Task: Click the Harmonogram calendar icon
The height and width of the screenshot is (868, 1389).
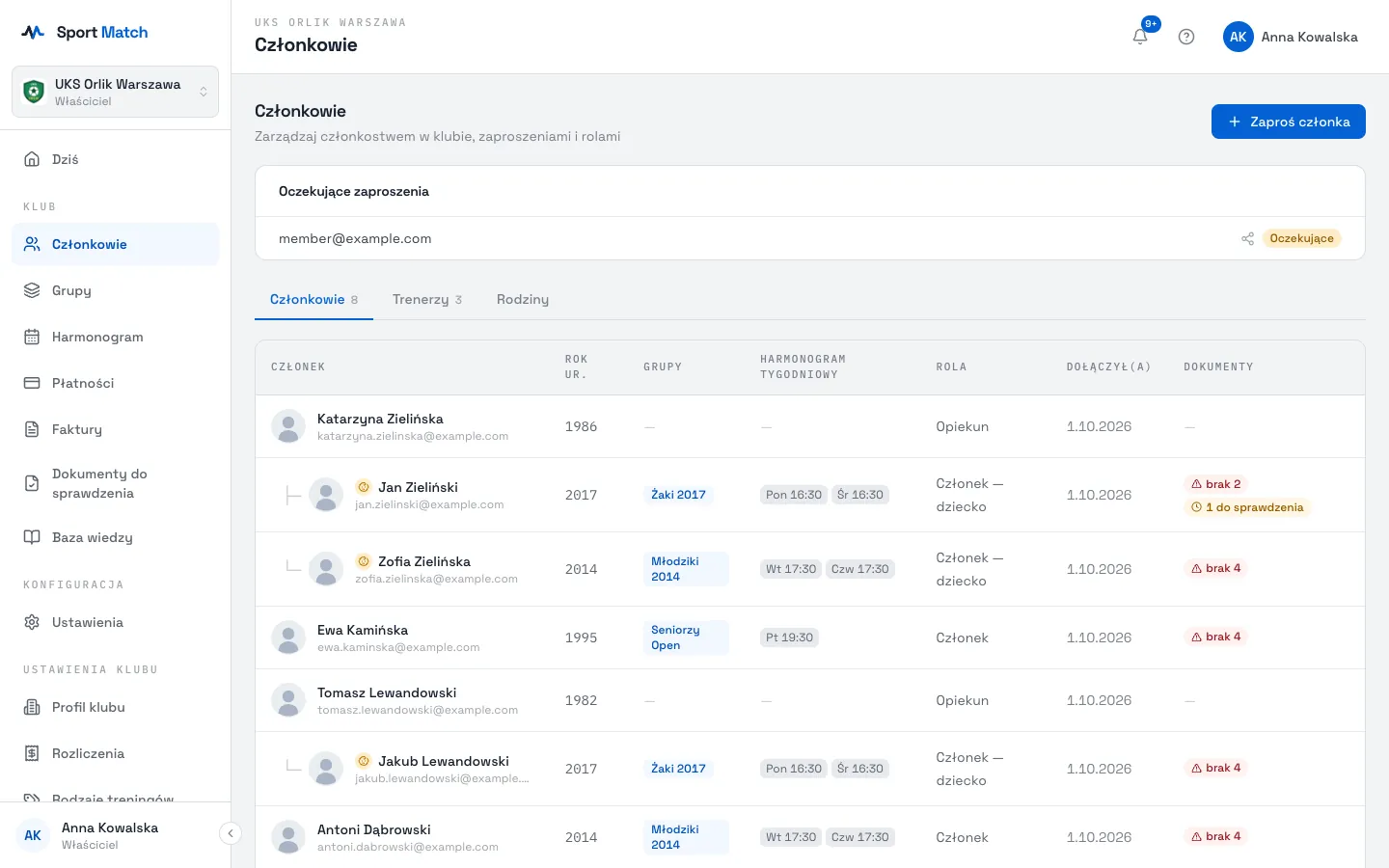Action: [x=32, y=337]
